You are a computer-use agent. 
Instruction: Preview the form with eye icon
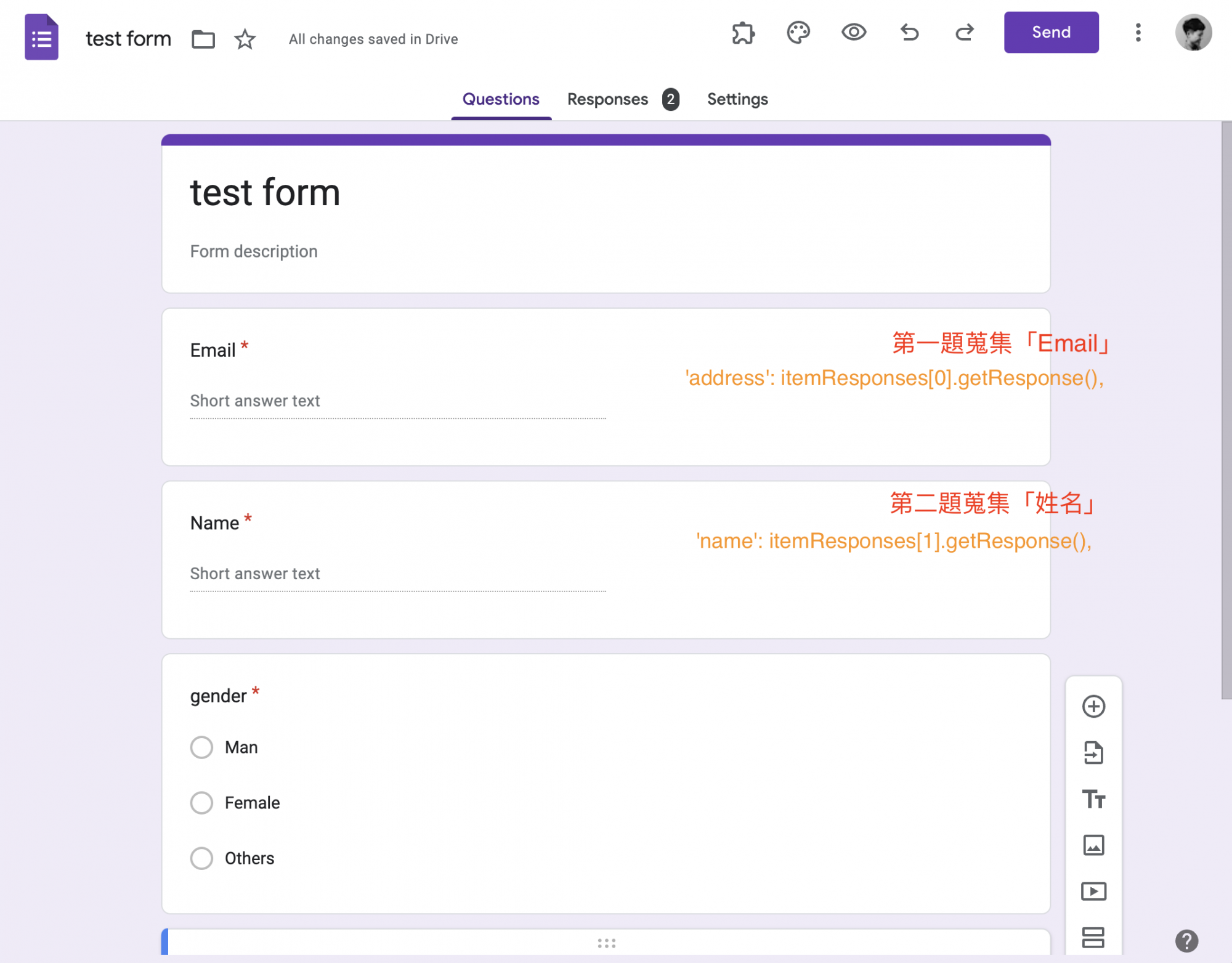[854, 32]
